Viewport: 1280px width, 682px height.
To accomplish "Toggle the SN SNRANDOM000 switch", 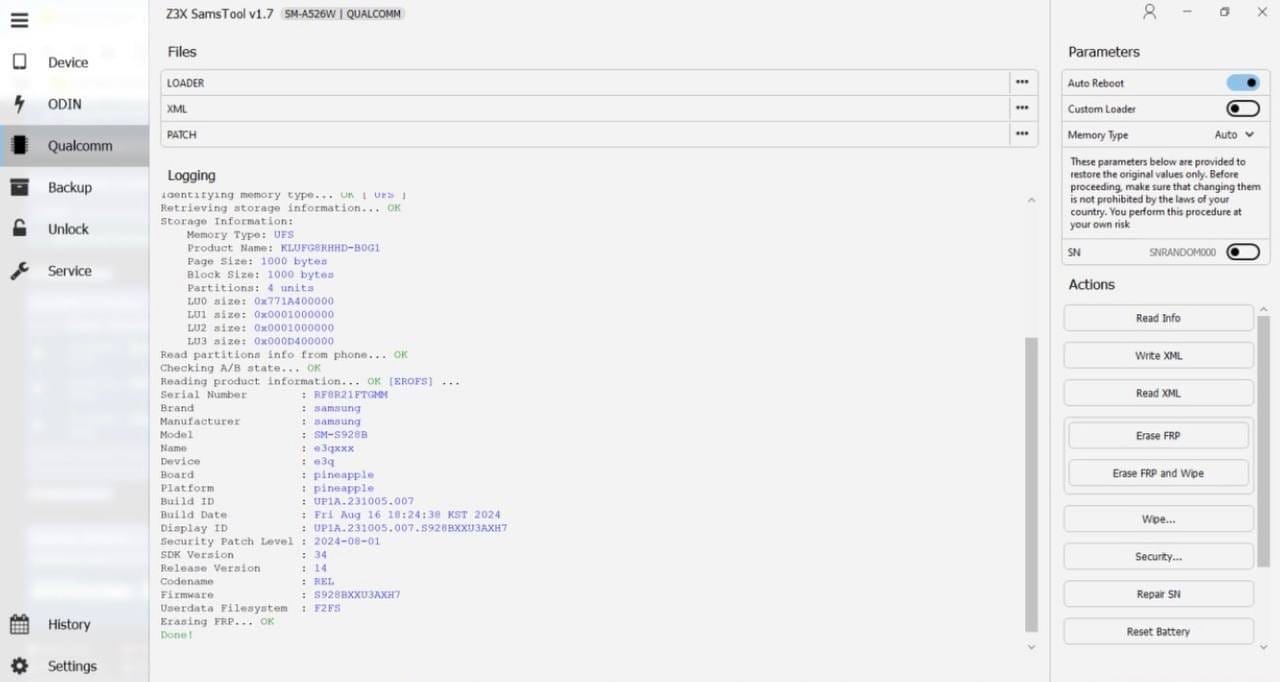I will point(1242,251).
